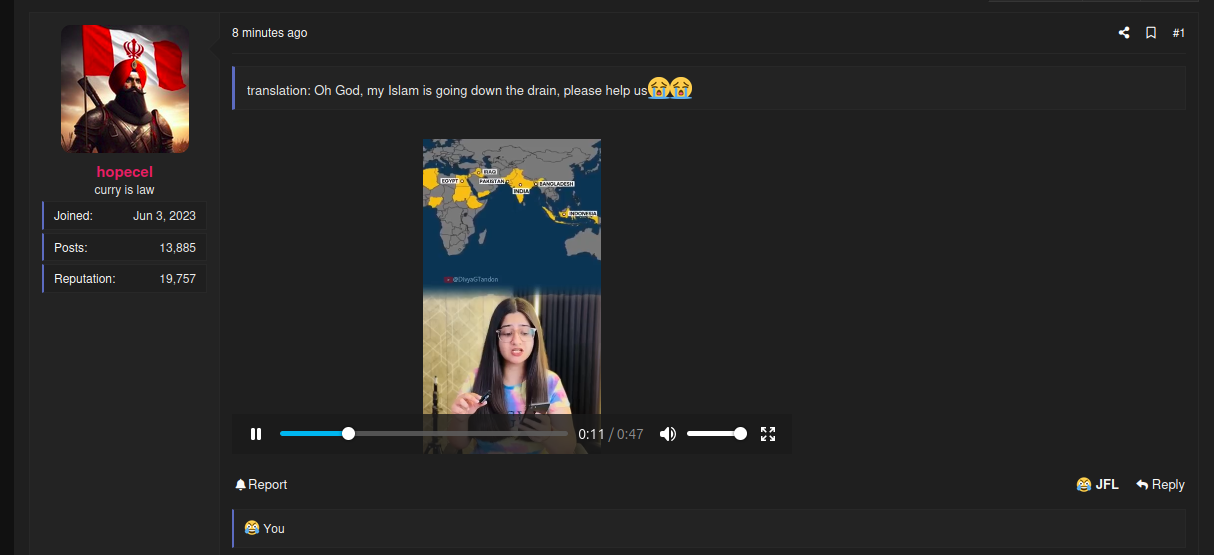Click the reputation value 19,757

coord(177,279)
